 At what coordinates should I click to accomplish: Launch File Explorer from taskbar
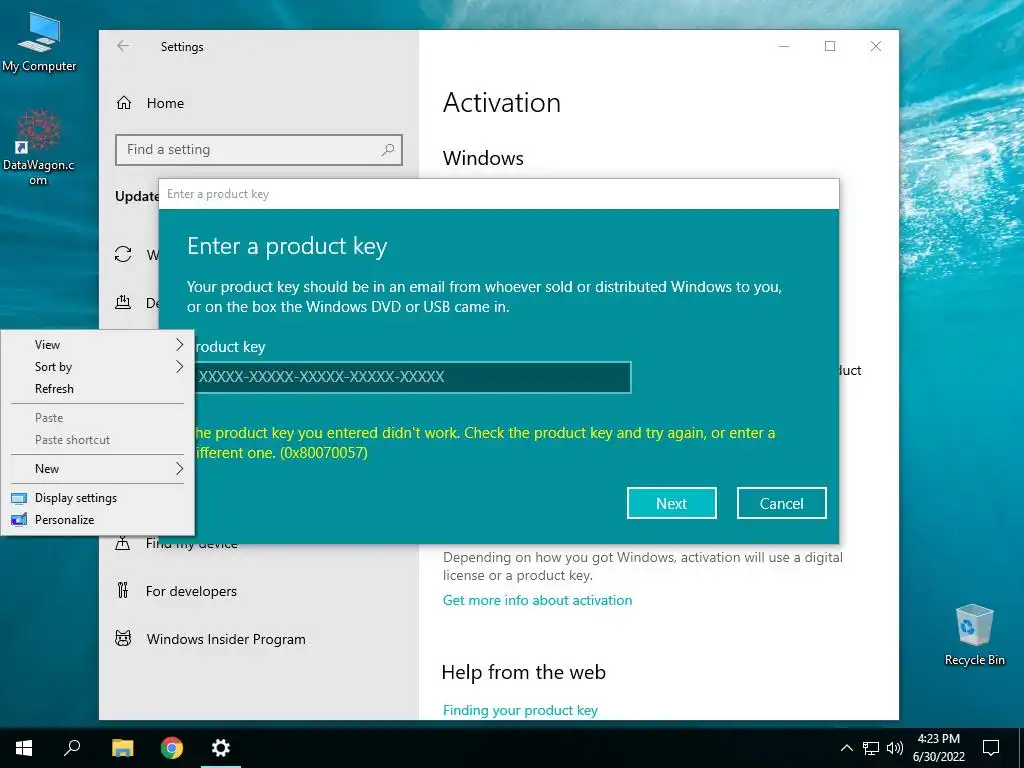(122, 748)
